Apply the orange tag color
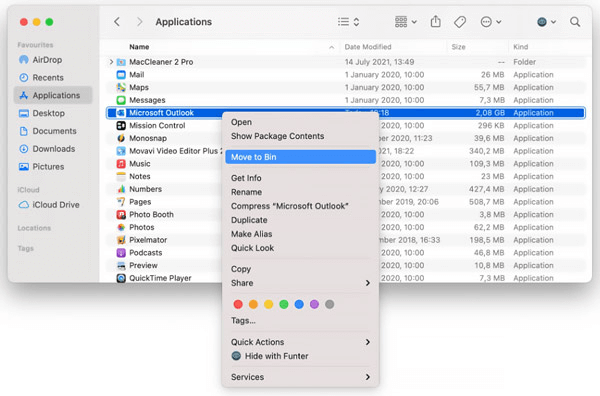Screen dimensions: 600x396 tap(253, 304)
